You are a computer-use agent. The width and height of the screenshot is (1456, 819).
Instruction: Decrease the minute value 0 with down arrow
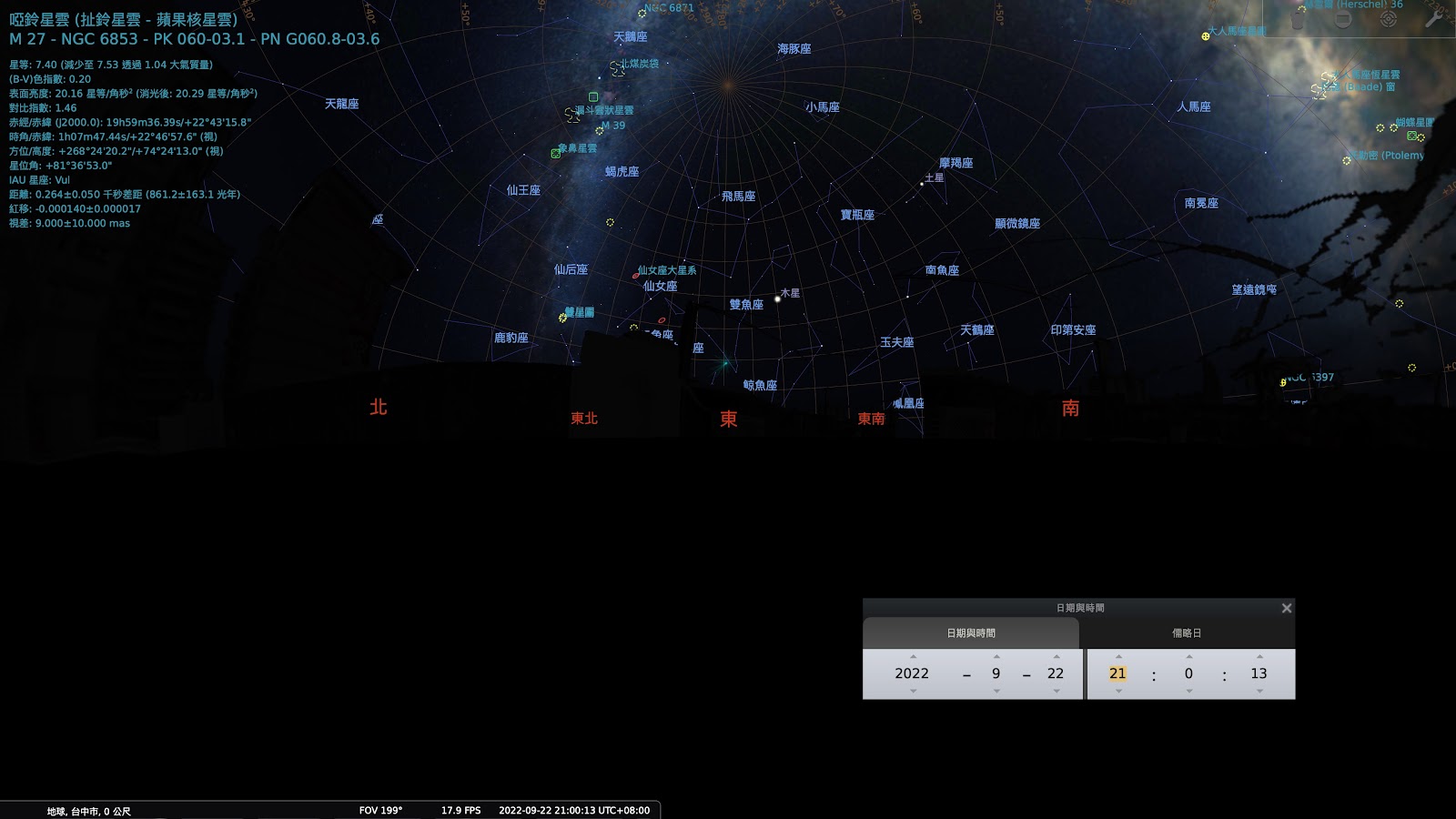coord(1188,691)
